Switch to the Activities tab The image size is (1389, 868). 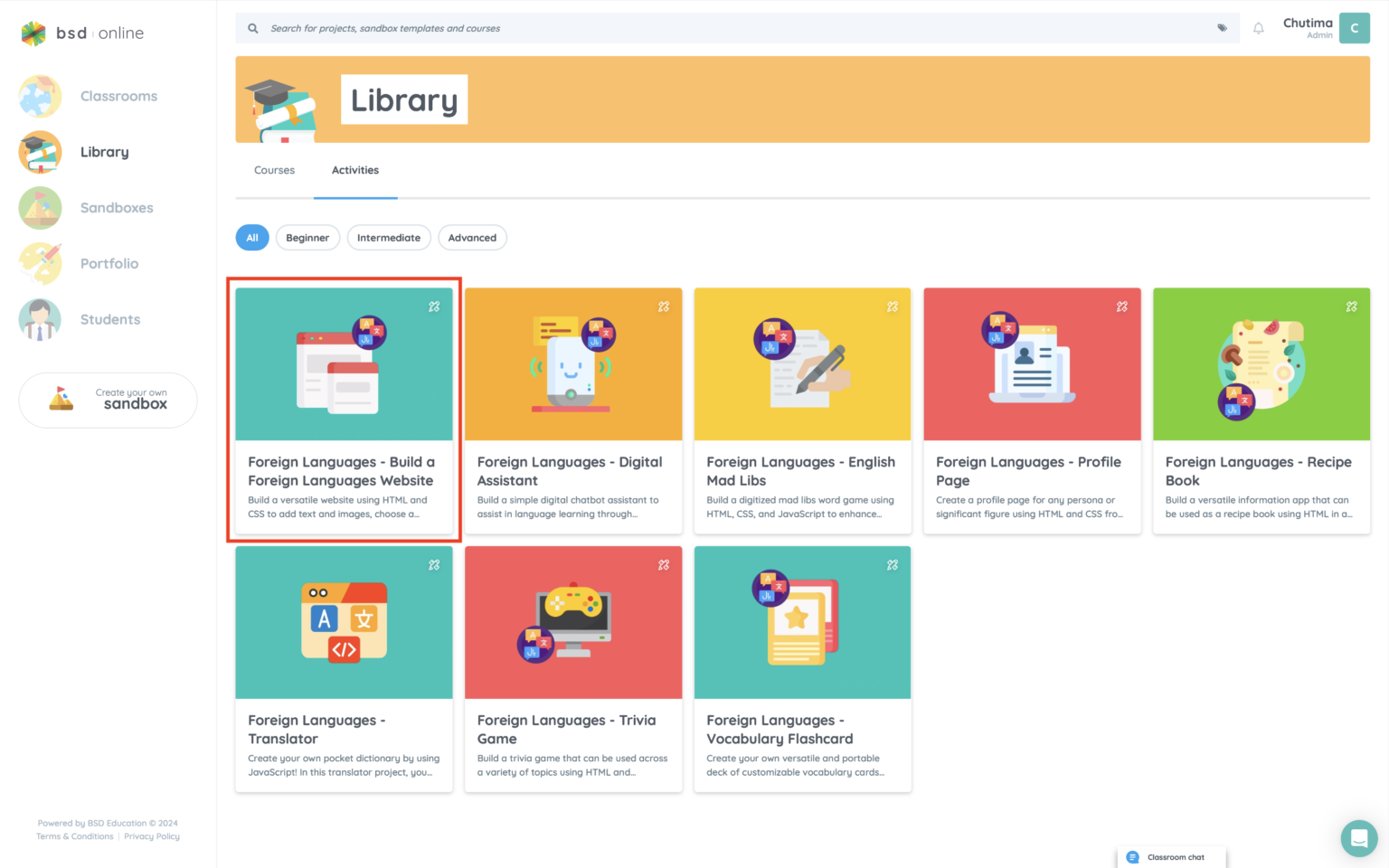tap(354, 170)
